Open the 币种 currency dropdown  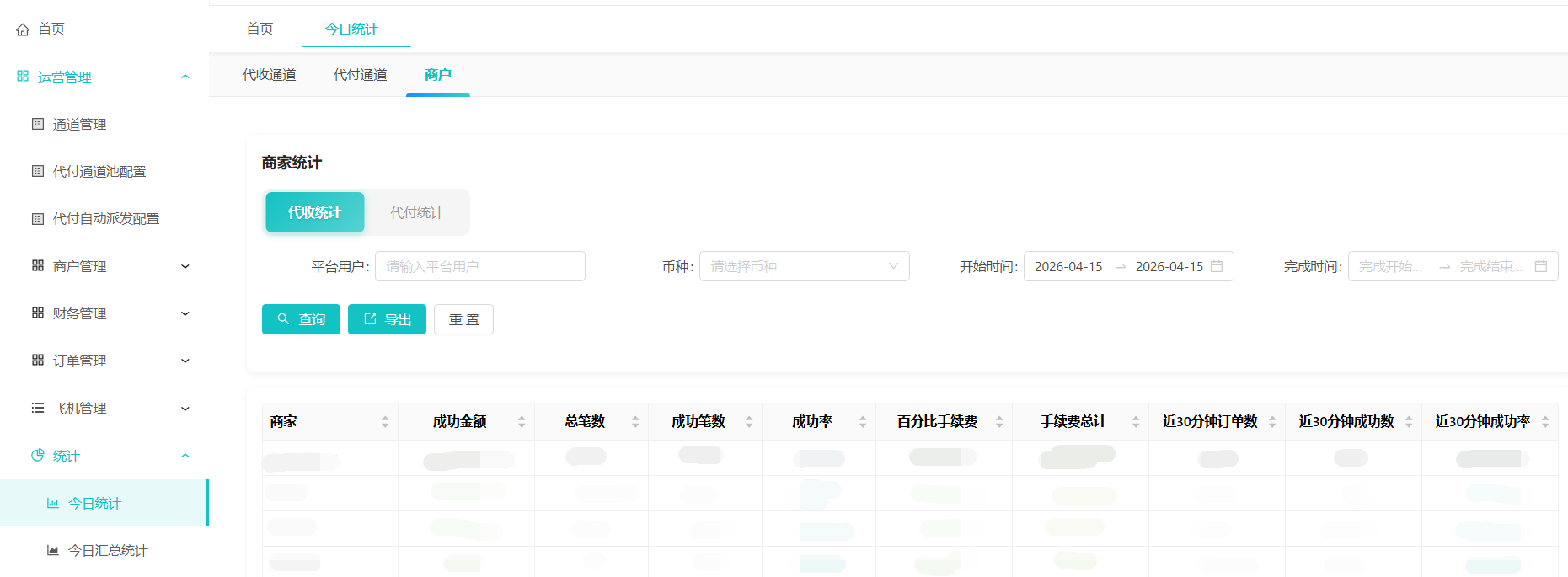tap(804, 266)
